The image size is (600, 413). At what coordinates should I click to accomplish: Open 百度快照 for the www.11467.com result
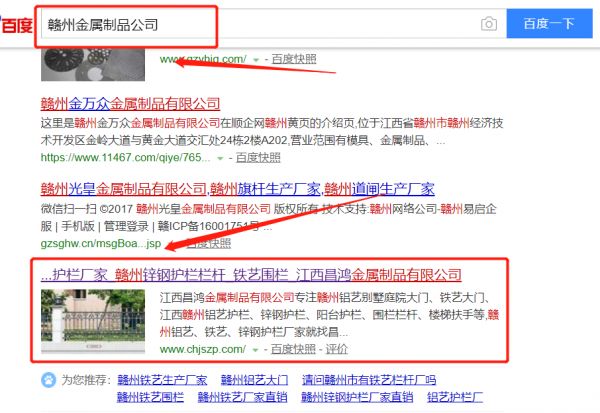[258, 157]
